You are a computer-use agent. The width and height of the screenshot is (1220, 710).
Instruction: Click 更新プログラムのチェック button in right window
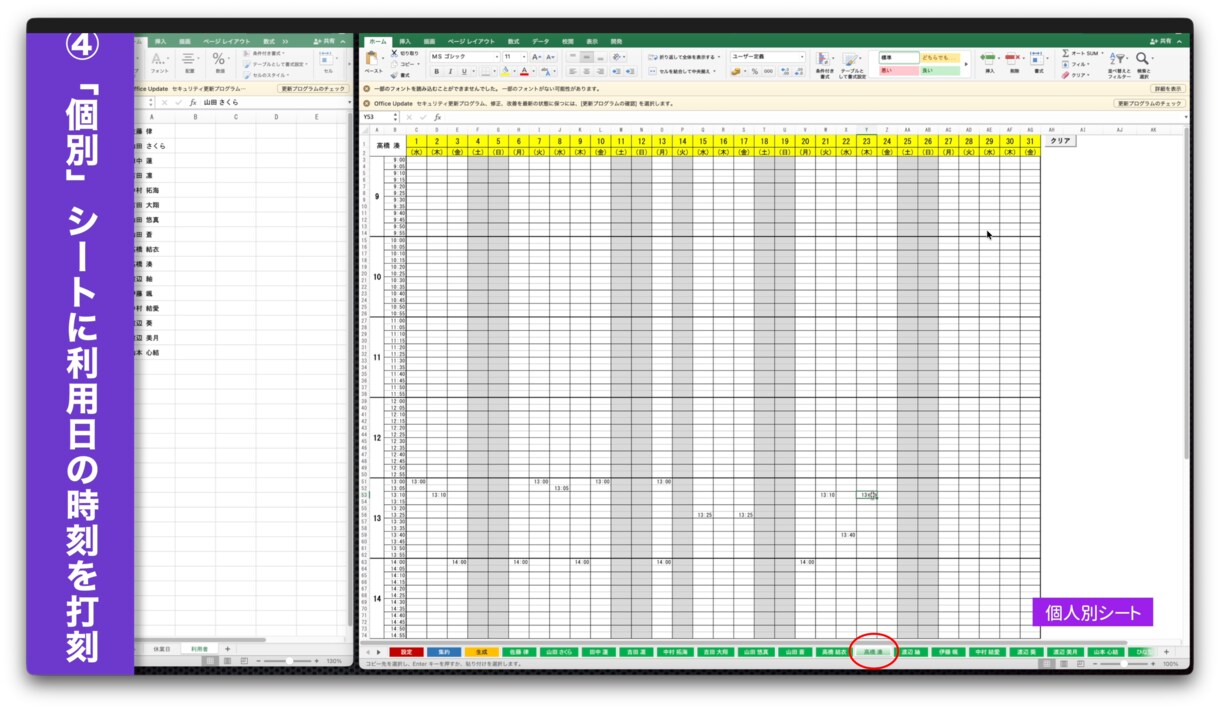point(1149,103)
